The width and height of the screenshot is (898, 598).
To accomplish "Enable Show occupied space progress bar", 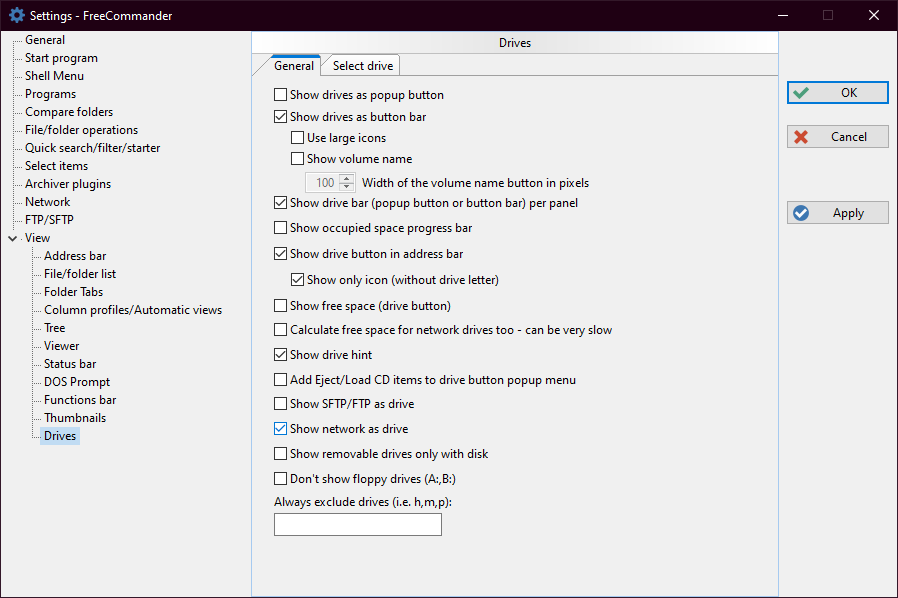I will [x=281, y=228].
